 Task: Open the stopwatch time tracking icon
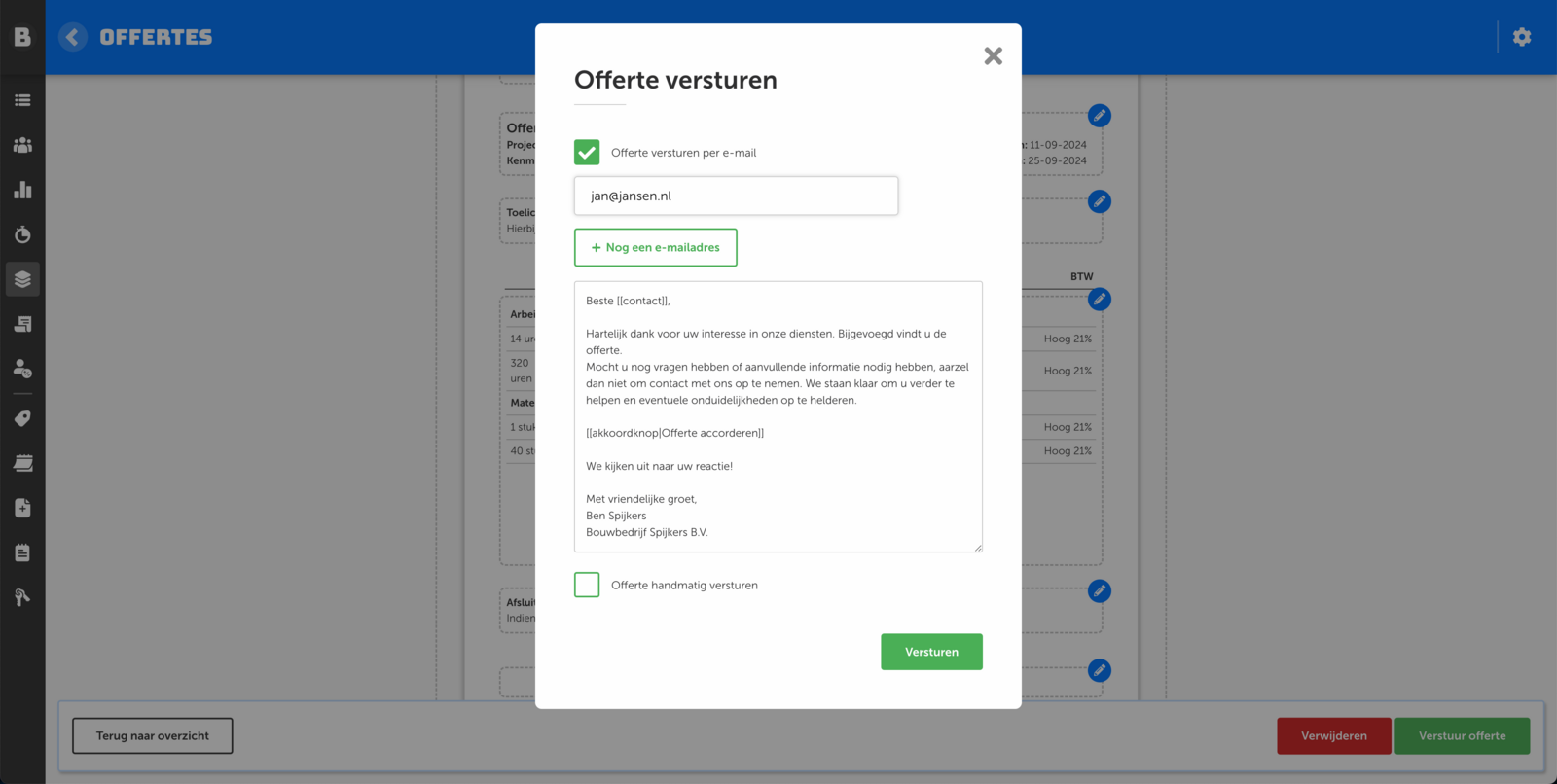pos(22,234)
